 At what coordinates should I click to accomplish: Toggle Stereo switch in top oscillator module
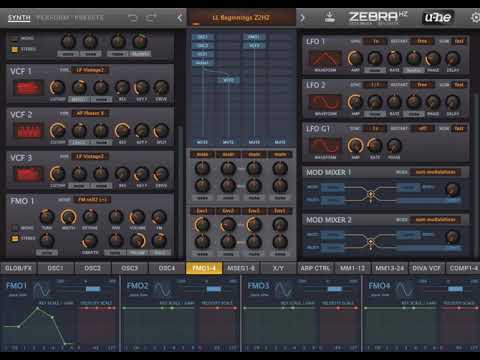14,50
